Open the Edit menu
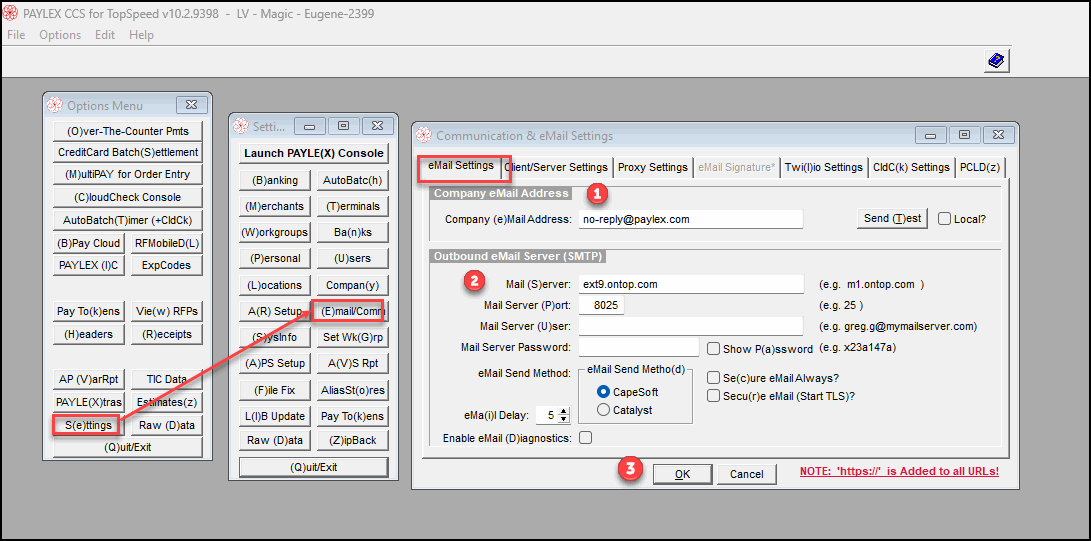This screenshot has width=1091, height=541. point(105,35)
